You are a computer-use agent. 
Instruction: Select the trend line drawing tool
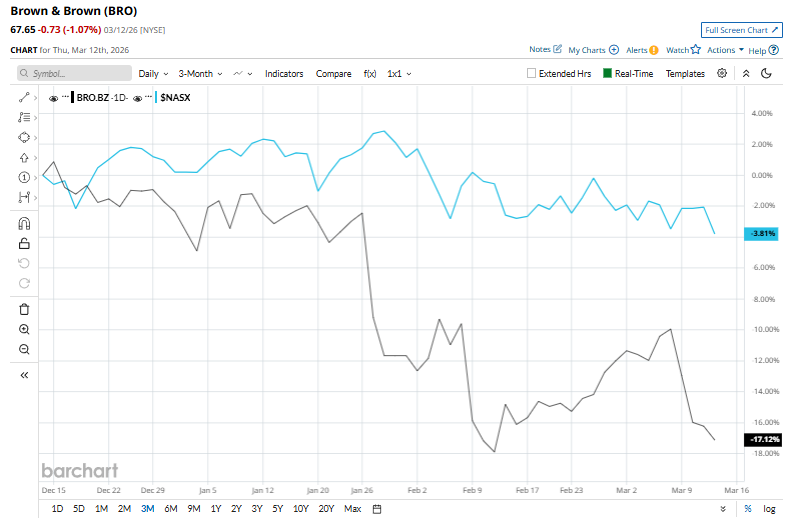24,97
